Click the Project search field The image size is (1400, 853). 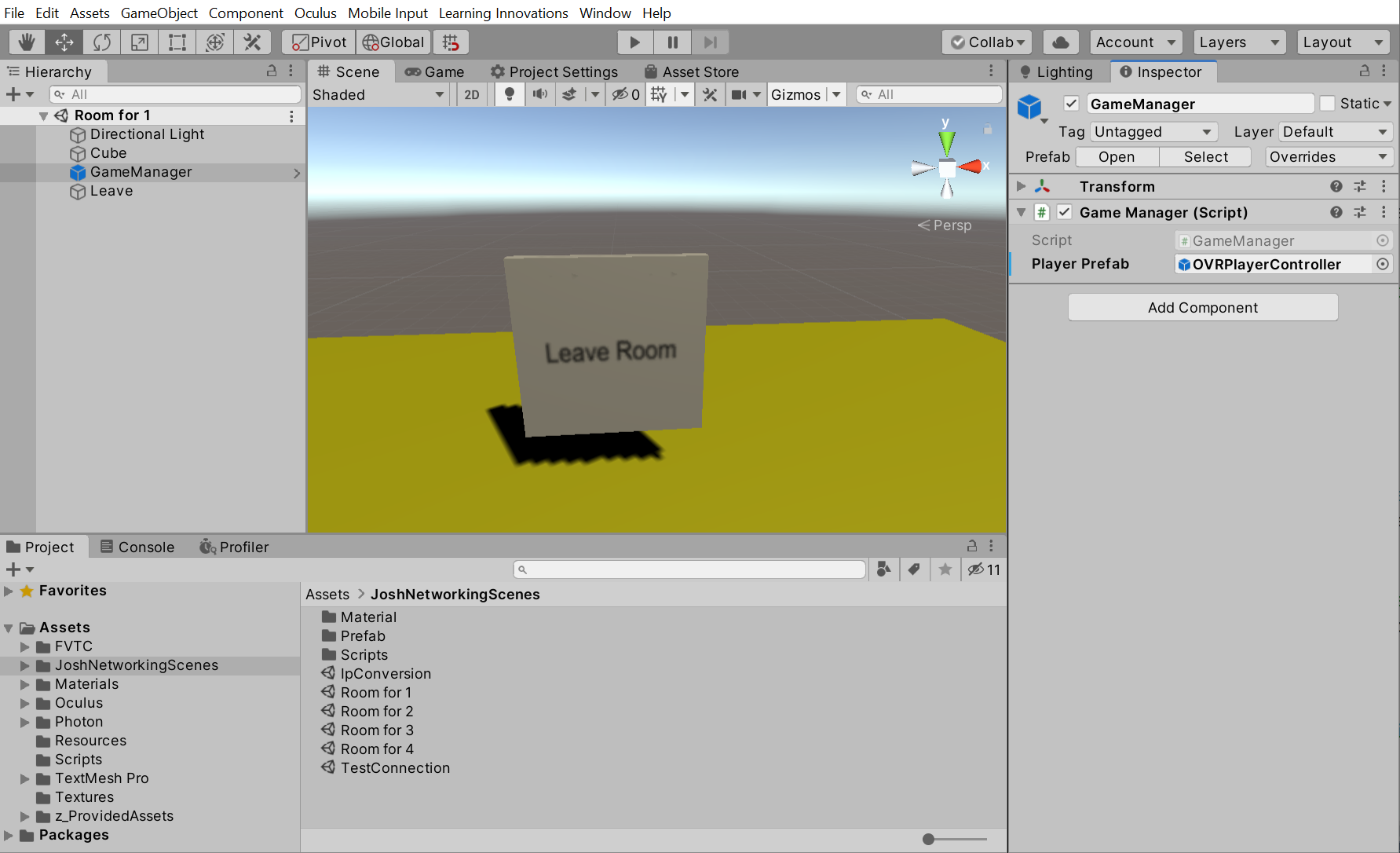click(689, 569)
